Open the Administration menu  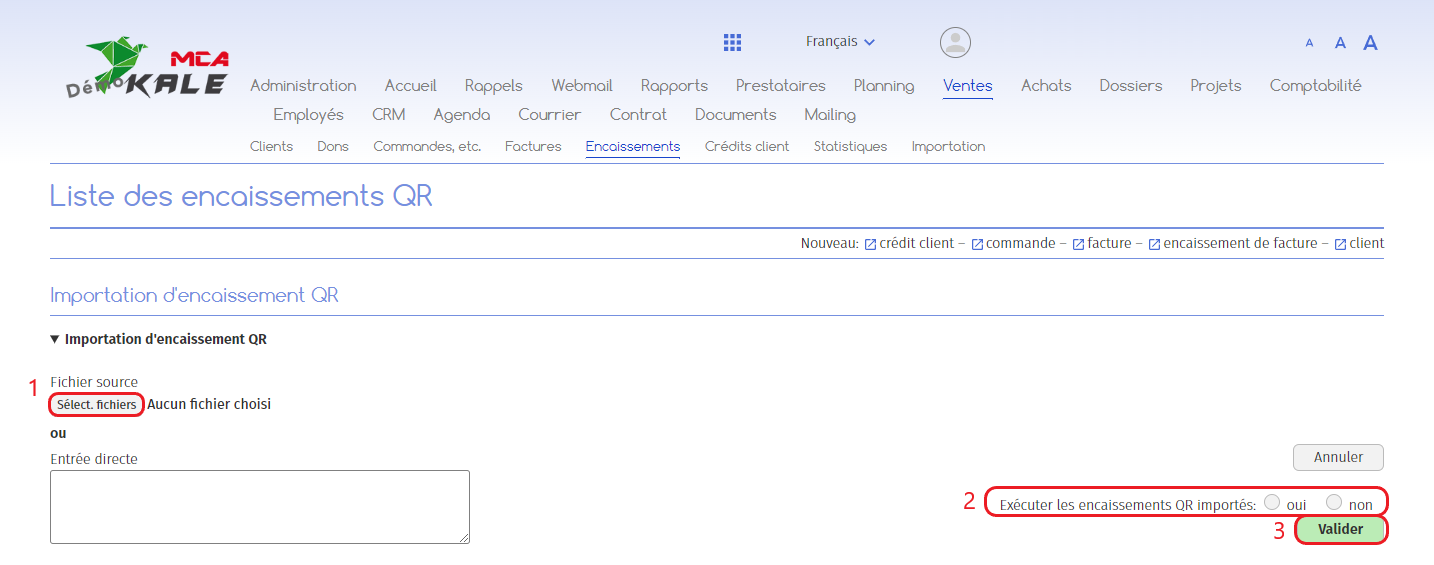[x=303, y=86]
